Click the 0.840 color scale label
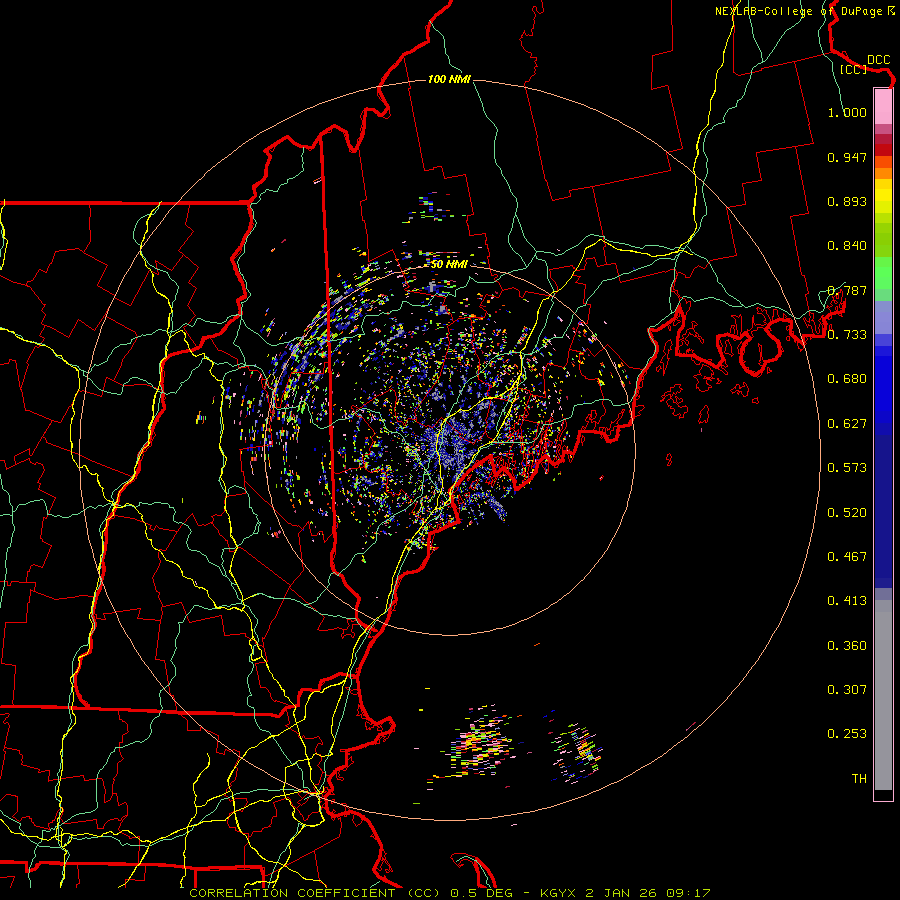Image resolution: width=900 pixels, height=900 pixels. [847, 246]
